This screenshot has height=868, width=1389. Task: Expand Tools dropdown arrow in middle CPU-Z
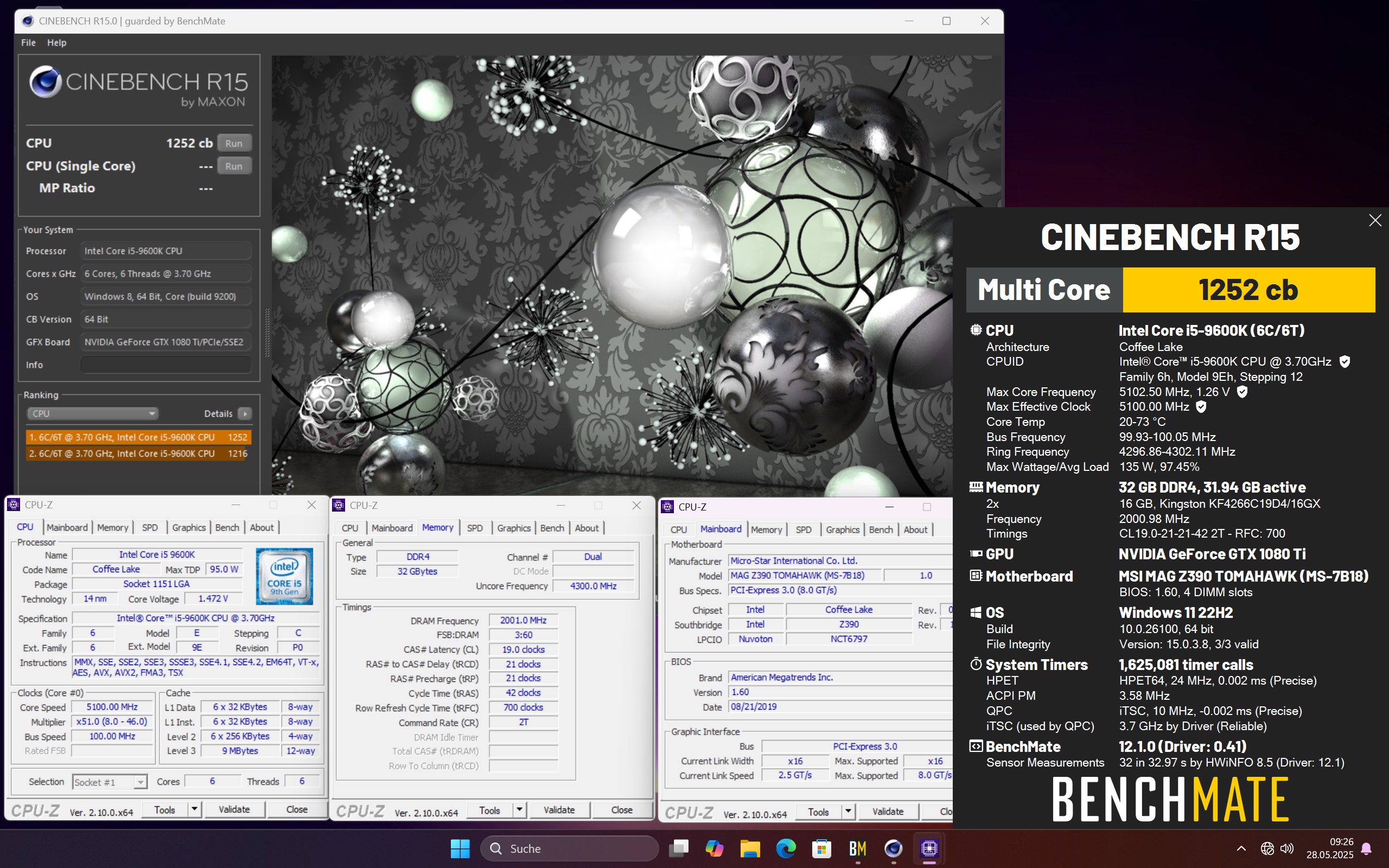[x=519, y=810]
